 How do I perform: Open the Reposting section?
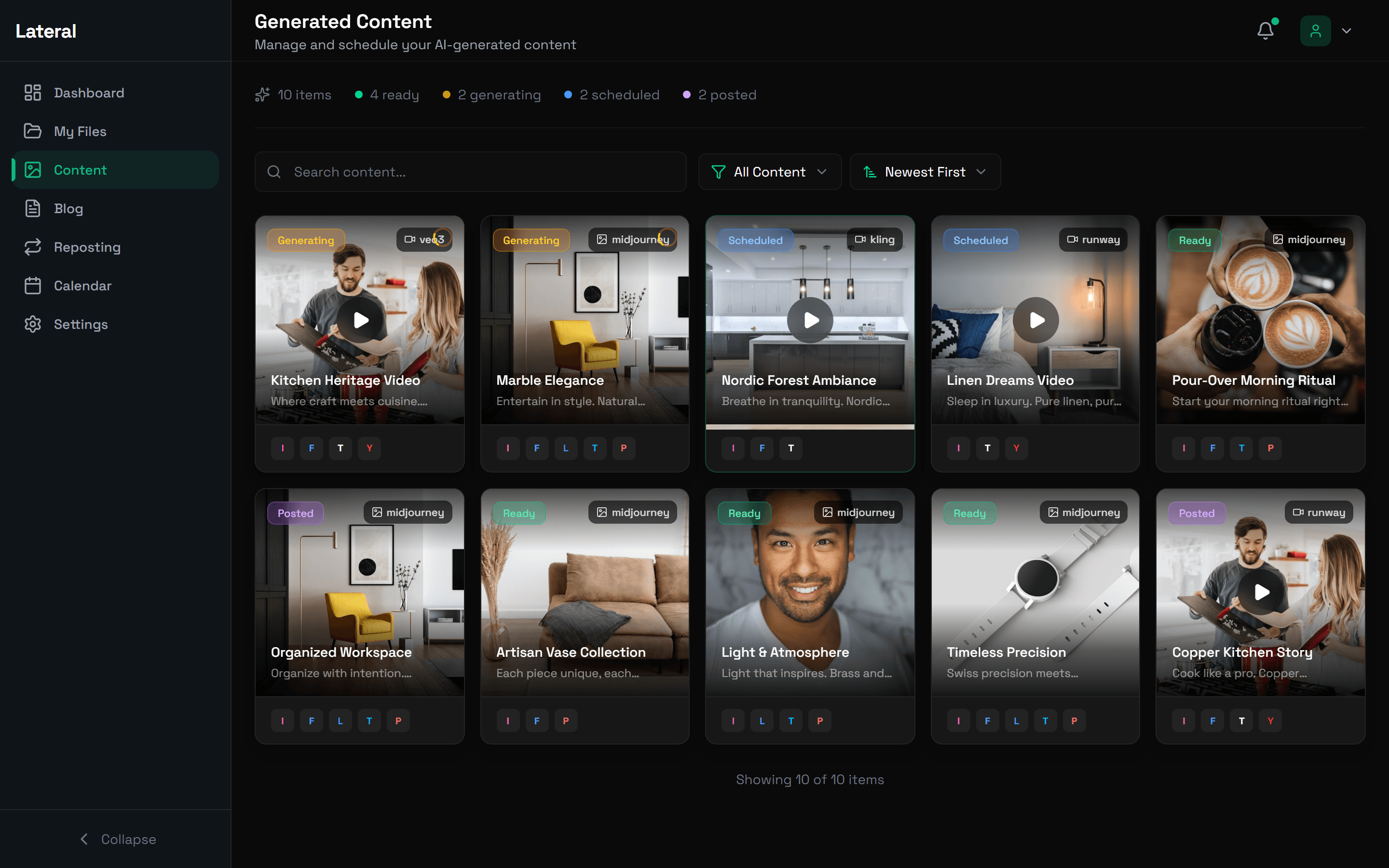[87, 247]
